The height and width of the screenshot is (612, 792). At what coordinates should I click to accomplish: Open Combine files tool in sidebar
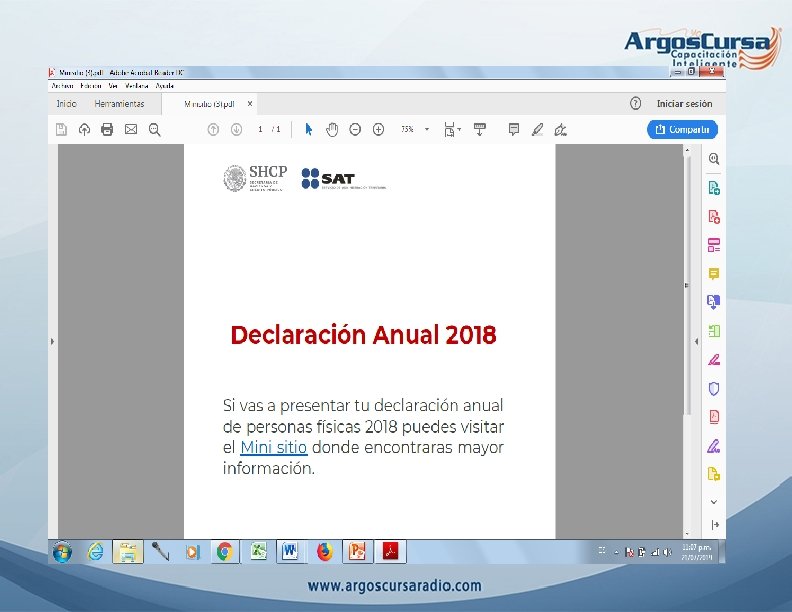tap(714, 302)
